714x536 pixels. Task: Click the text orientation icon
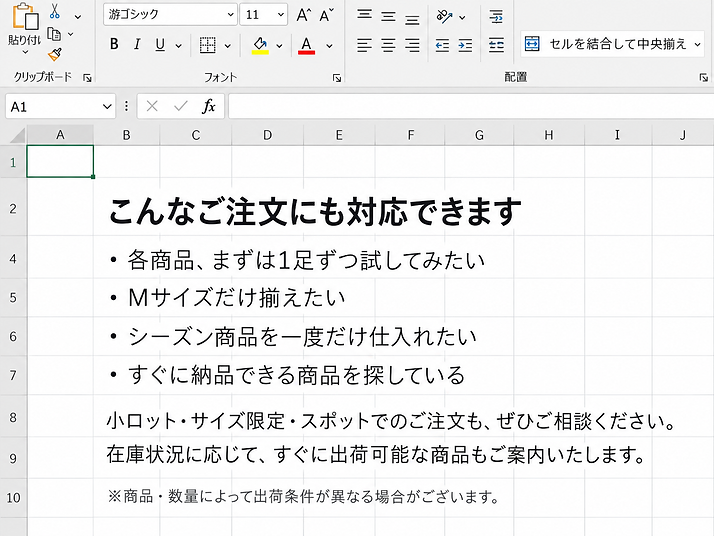coord(444,17)
